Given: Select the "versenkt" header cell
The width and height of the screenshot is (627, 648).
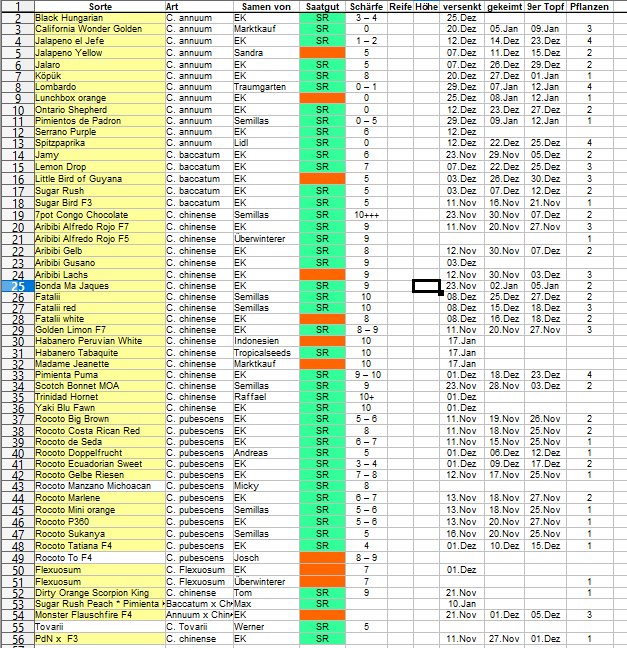Looking at the screenshot, I should tap(462, 6).
